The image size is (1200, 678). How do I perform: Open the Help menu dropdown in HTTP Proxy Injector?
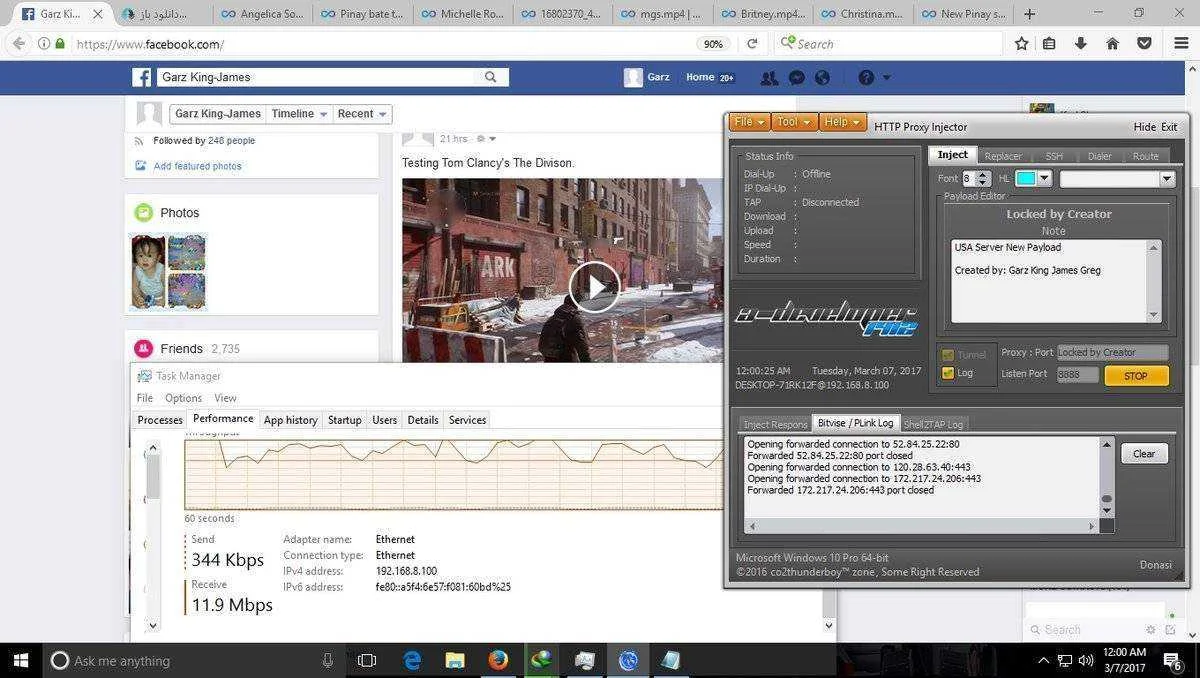tap(841, 122)
